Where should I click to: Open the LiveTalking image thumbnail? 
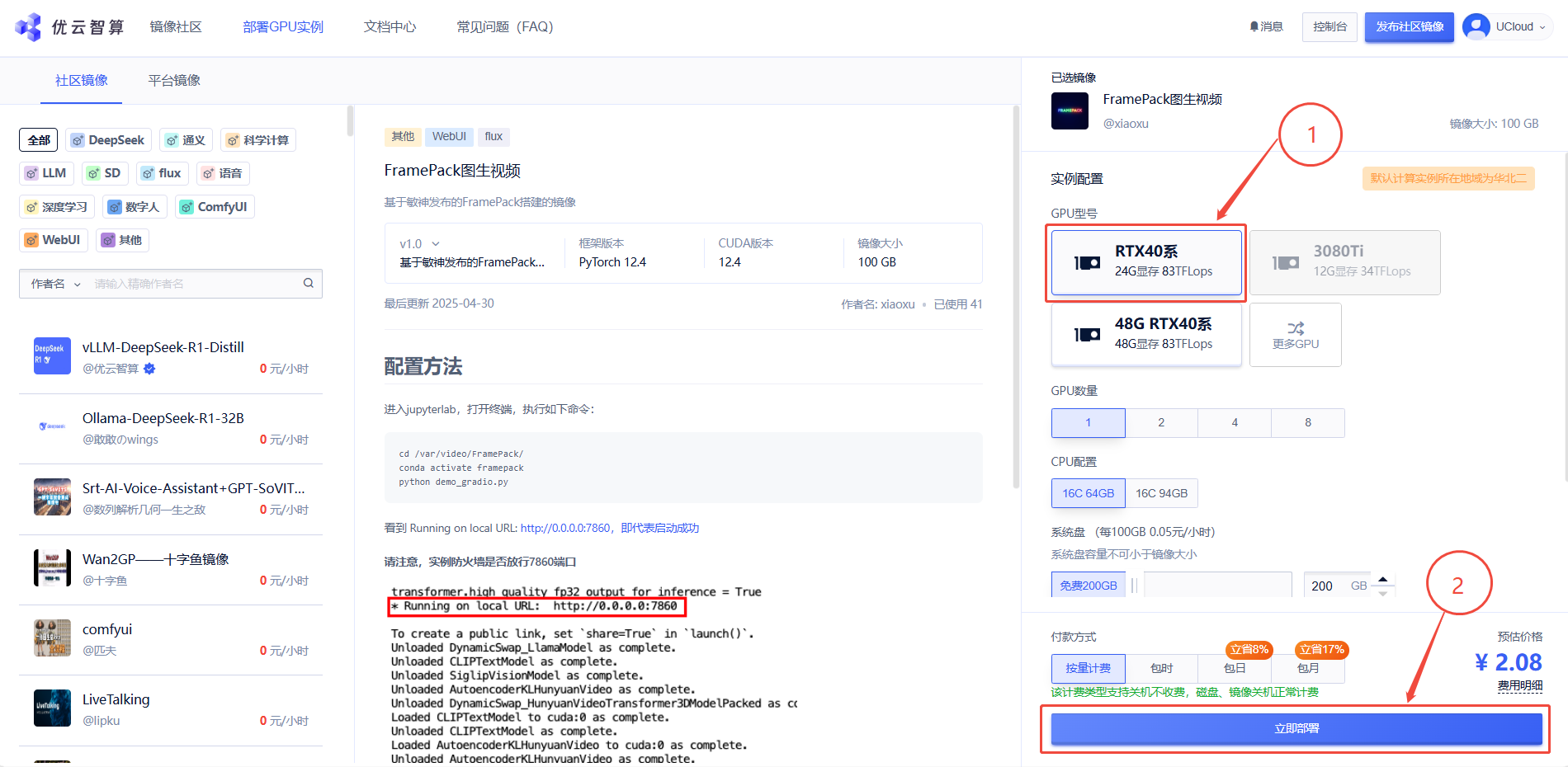tap(52, 708)
